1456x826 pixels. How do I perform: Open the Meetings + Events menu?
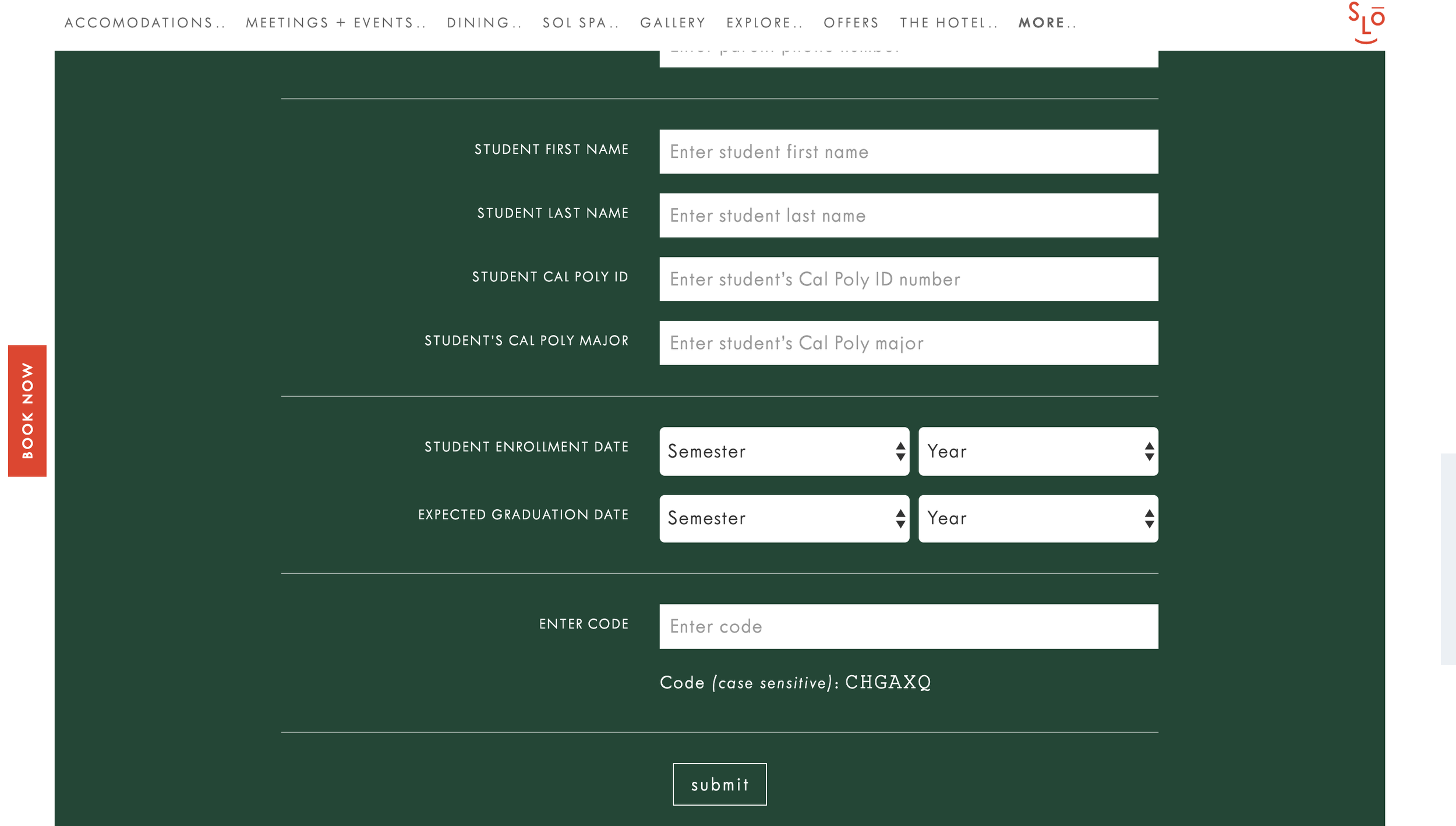(335, 23)
